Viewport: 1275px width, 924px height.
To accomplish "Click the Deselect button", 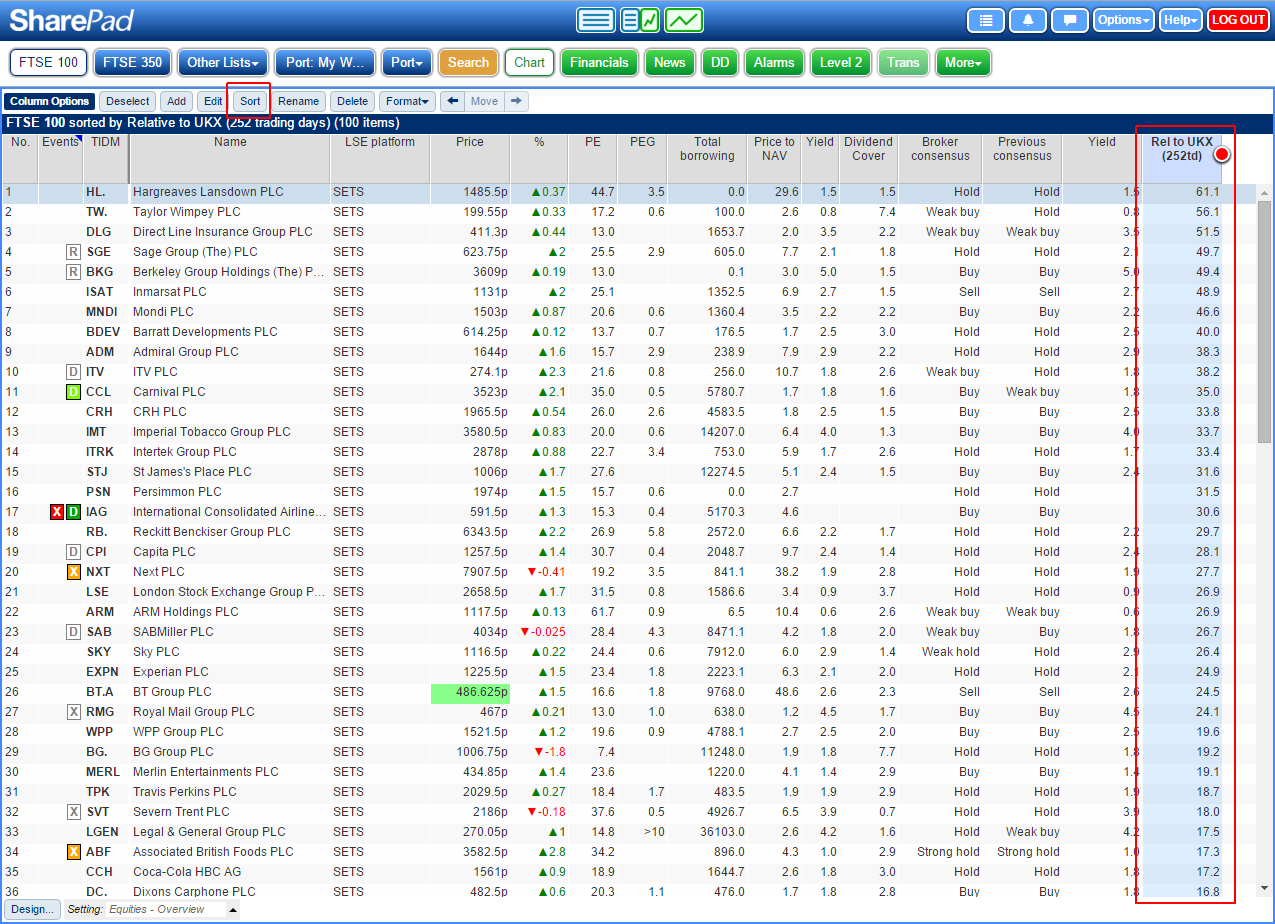I will [128, 101].
